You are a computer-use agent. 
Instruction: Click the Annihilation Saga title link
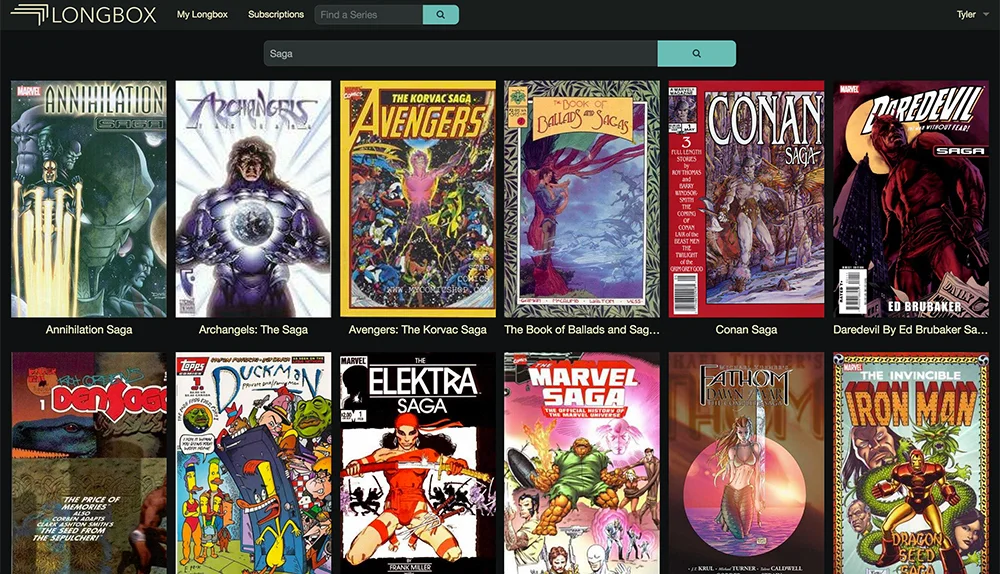(89, 330)
